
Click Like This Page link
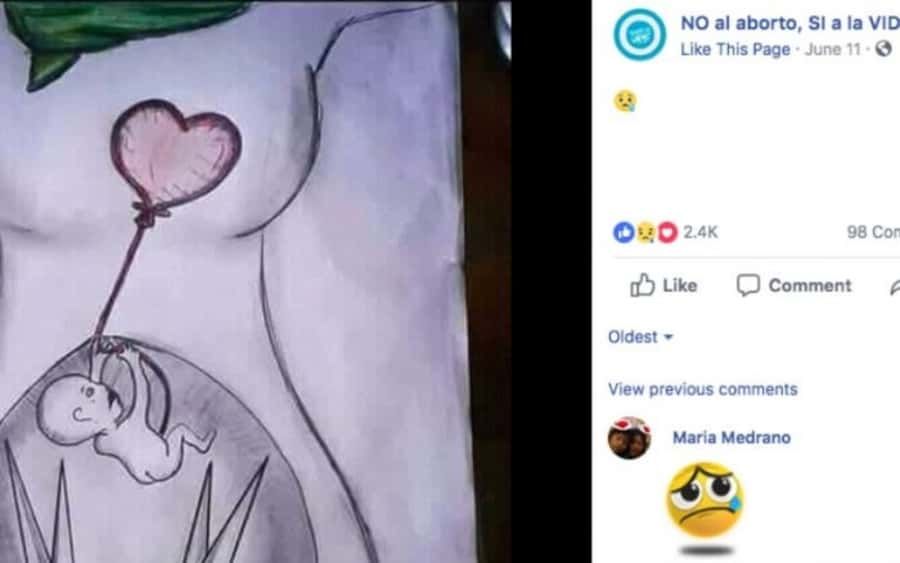735,49
